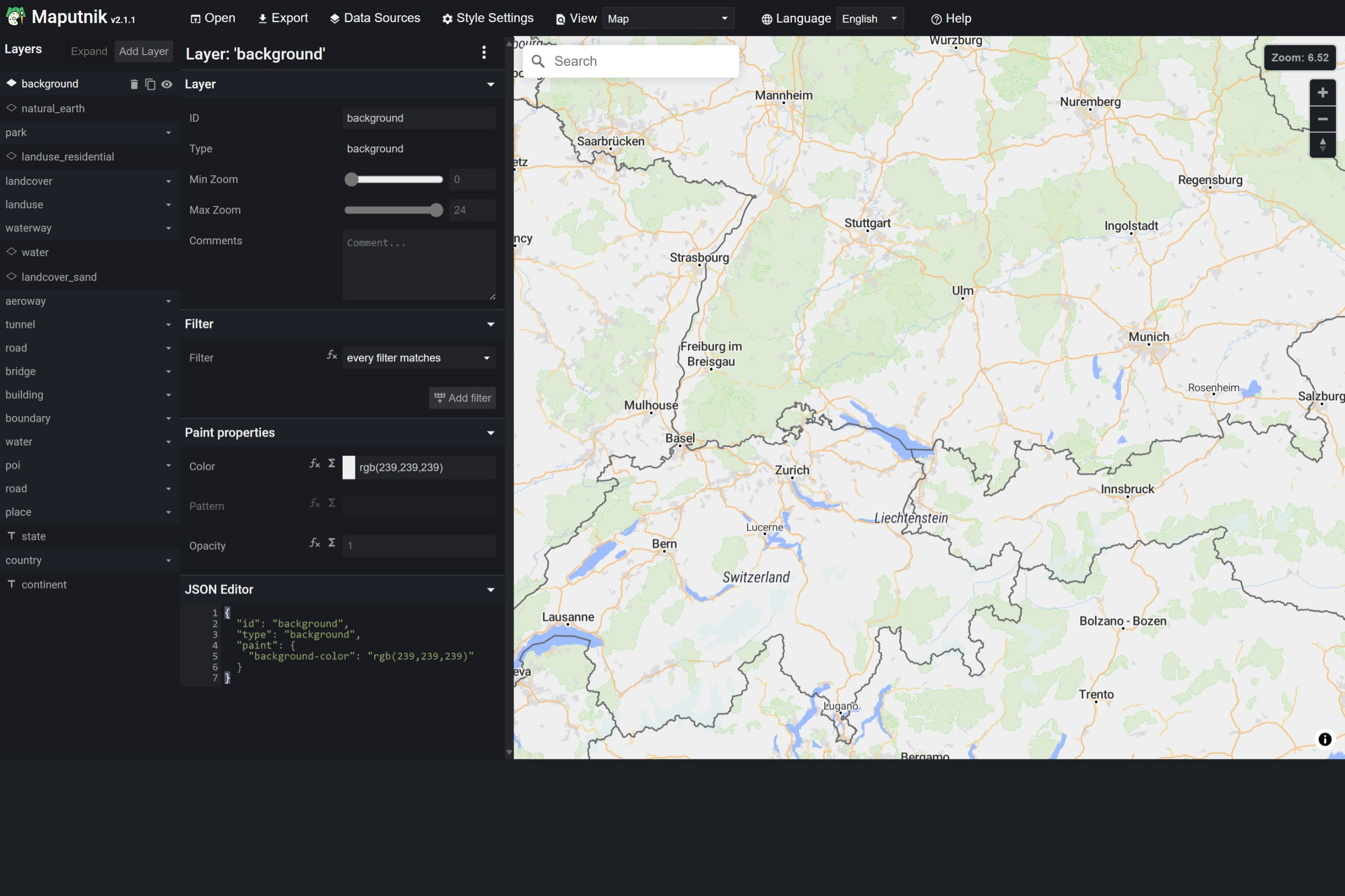Toggle visibility of background layer
The width and height of the screenshot is (1345, 896).
click(166, 84)
